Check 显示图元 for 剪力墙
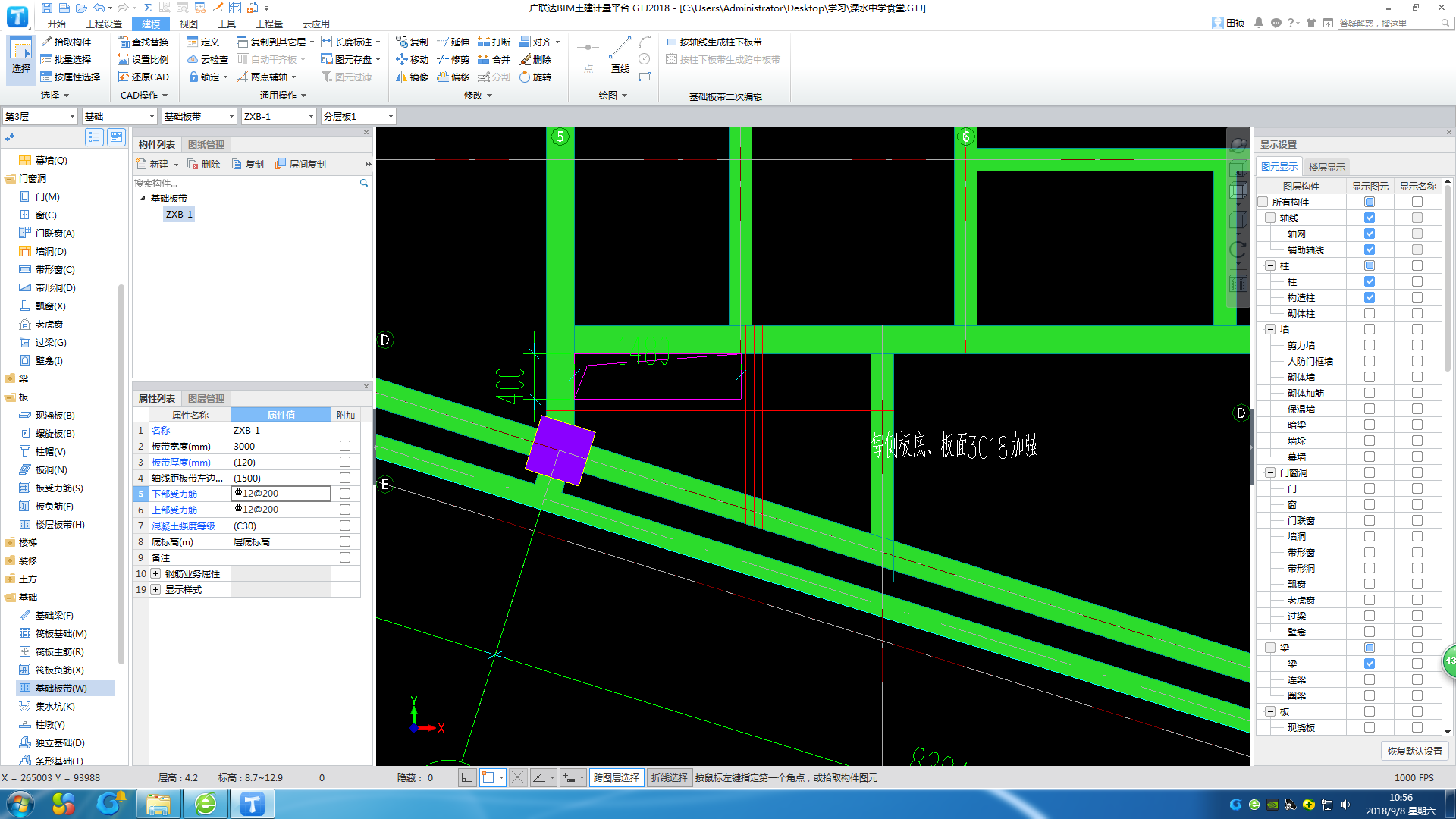The width and height of the screenshot is (1456, 819). click(1370, 345)
